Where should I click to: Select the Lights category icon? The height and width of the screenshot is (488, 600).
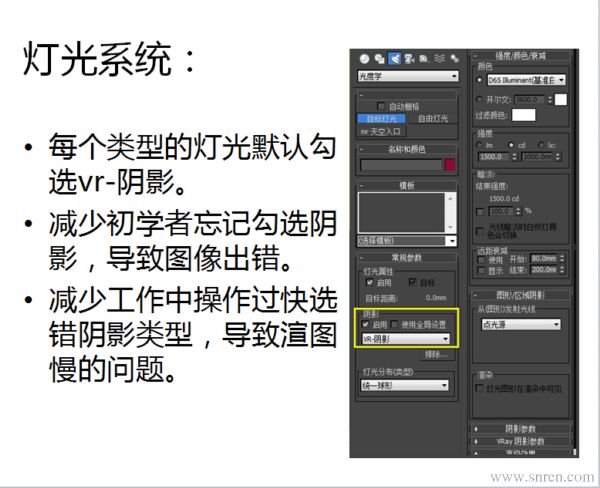(x=394, y=58)
